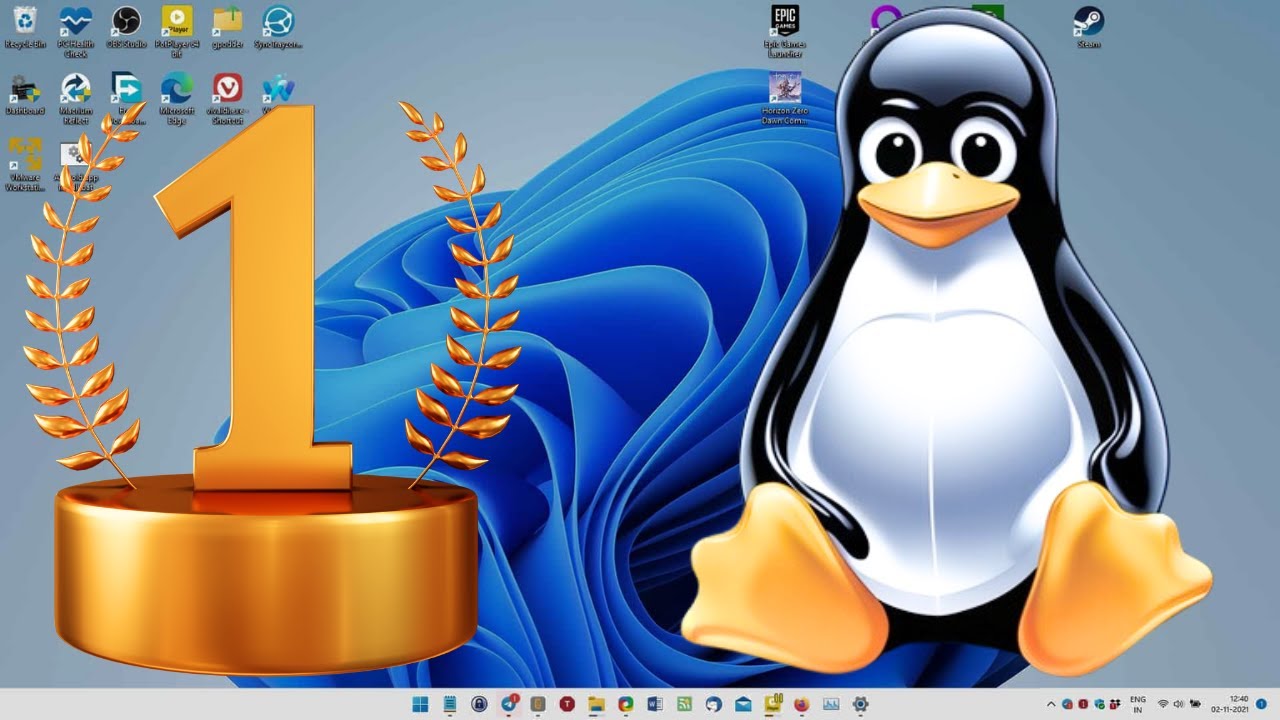The width and height of the screenshot is (1280, 720).
Task: Launch the vivaldi.exe shortcut on the desktop
Action: (227, 98)
